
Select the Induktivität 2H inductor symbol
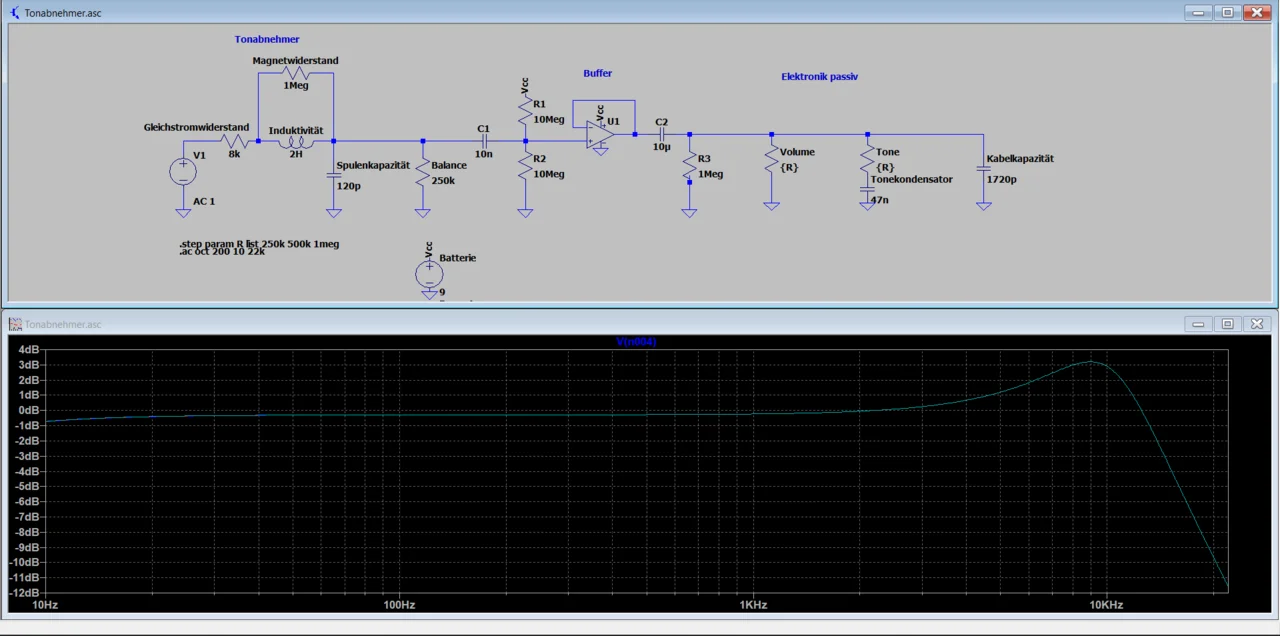pyautogui.click(x=295, y=142)
